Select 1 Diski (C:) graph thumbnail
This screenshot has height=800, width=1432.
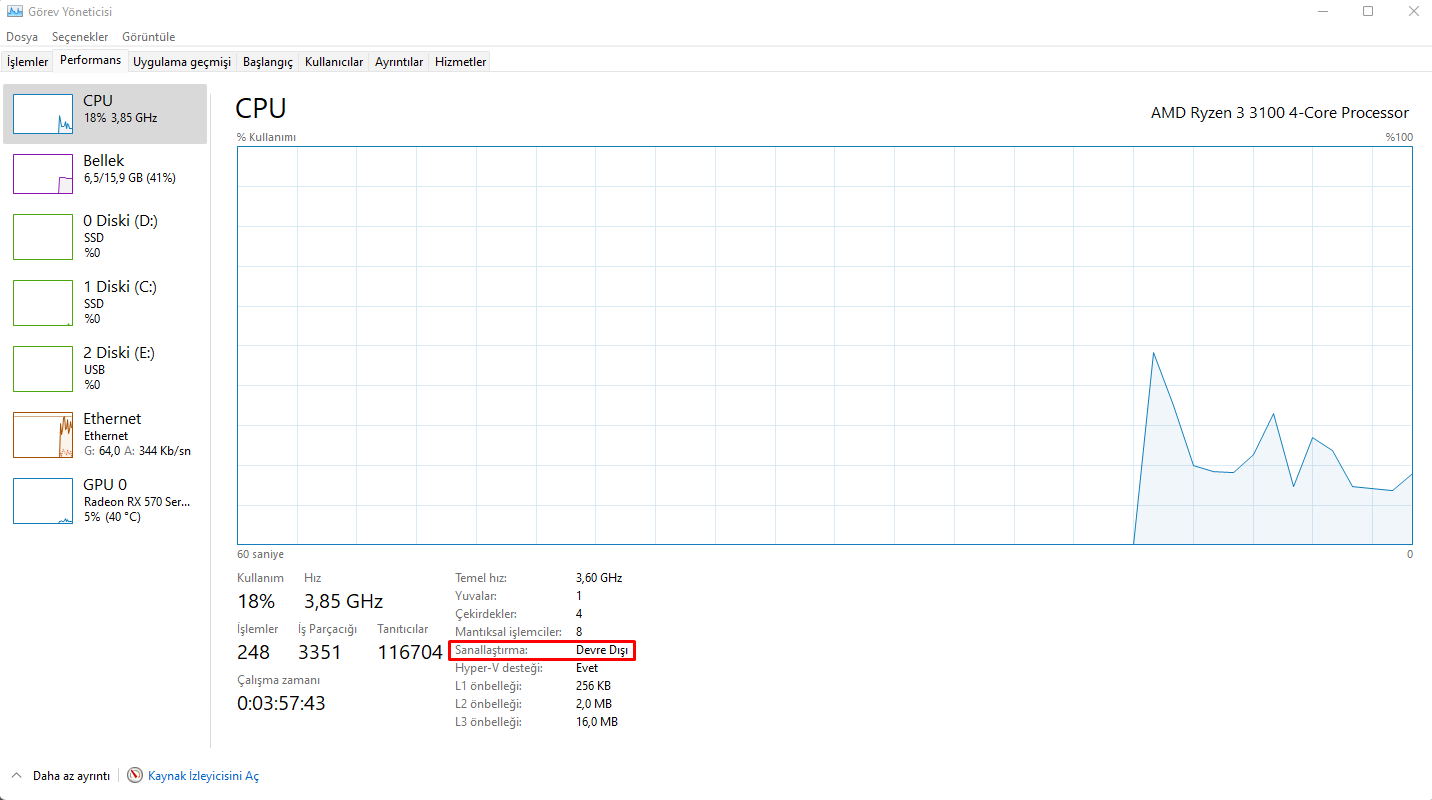click(x=43, y=303)
